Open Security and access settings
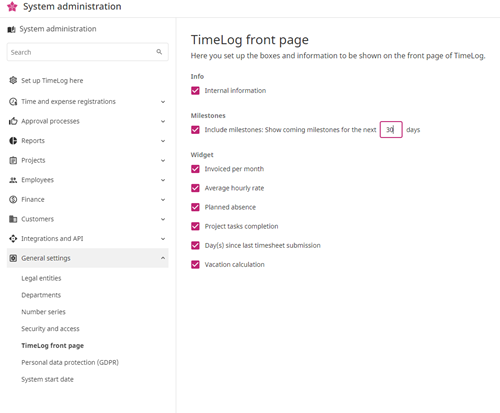This screenshot has width=500, height=413. (x=50, y=329)
